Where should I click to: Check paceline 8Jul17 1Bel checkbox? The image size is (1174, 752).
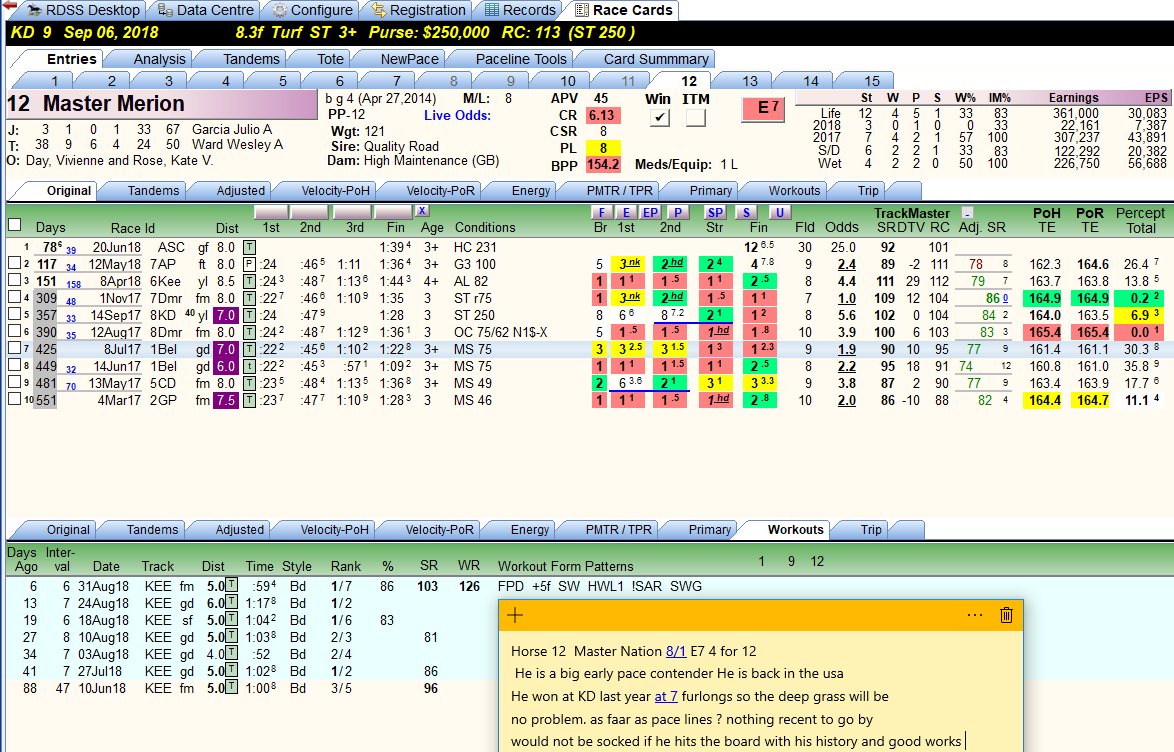click(14, 348)
